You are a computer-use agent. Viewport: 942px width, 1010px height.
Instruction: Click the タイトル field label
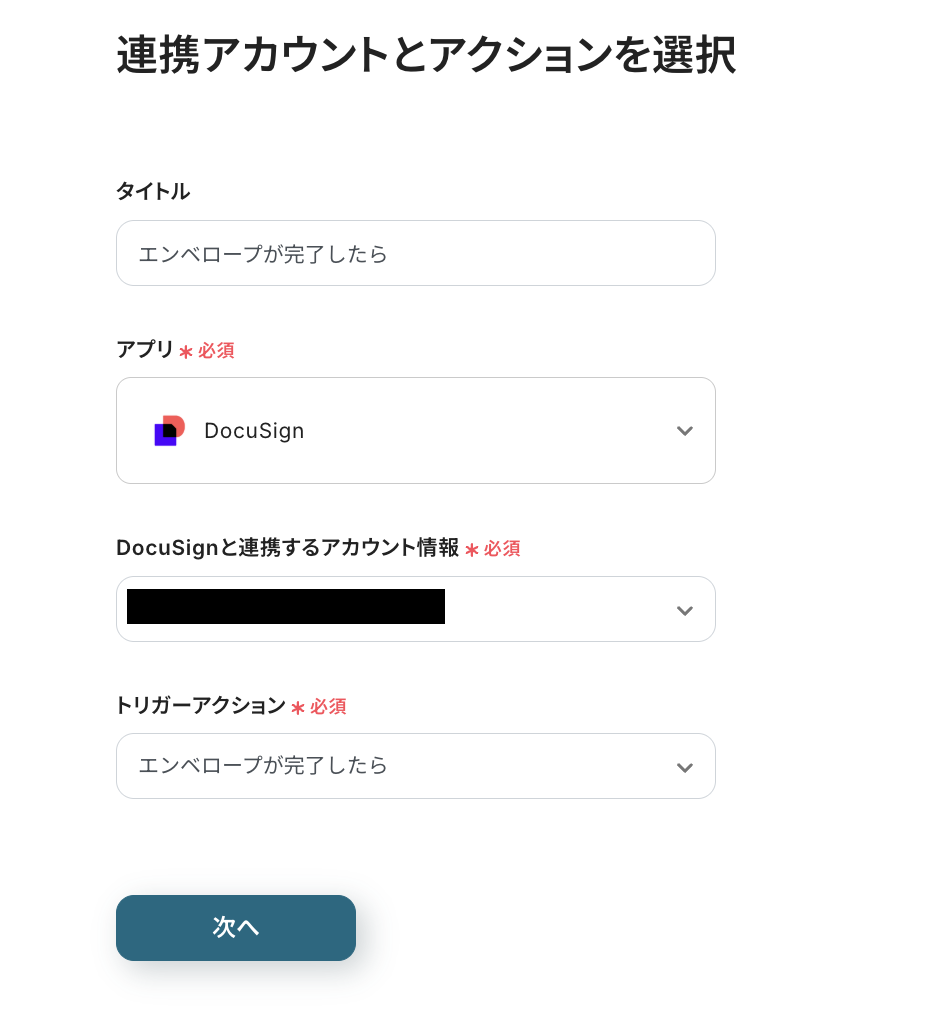(x=153, y=191)
